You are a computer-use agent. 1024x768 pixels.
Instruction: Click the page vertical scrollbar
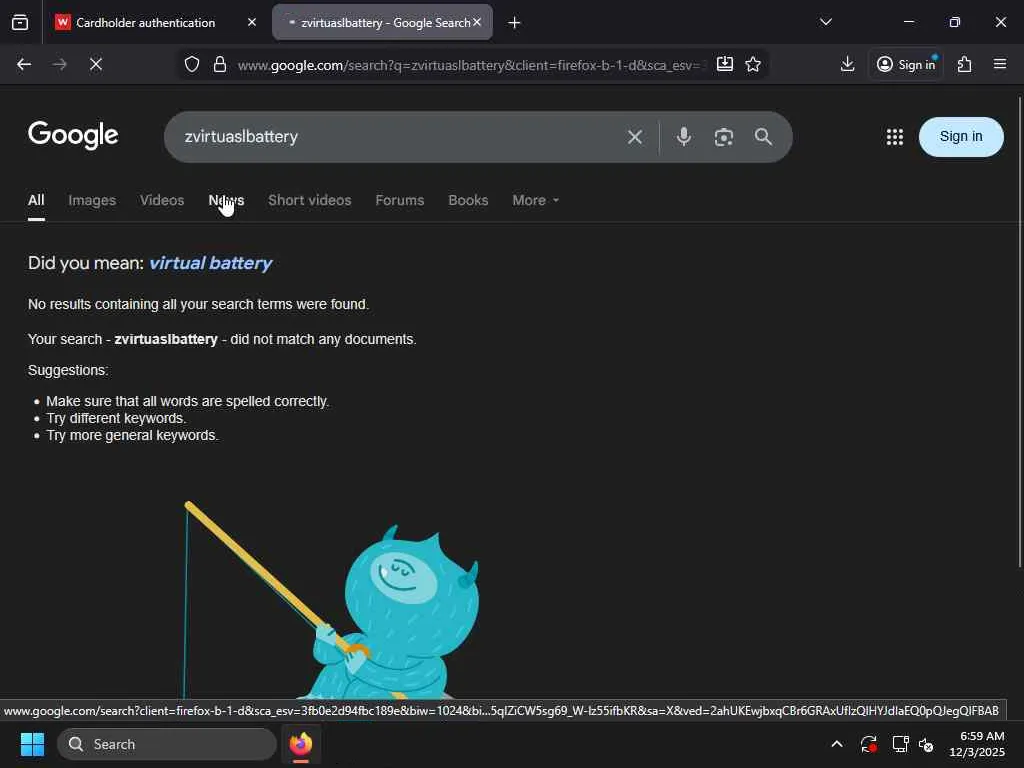coord(1019,333)
